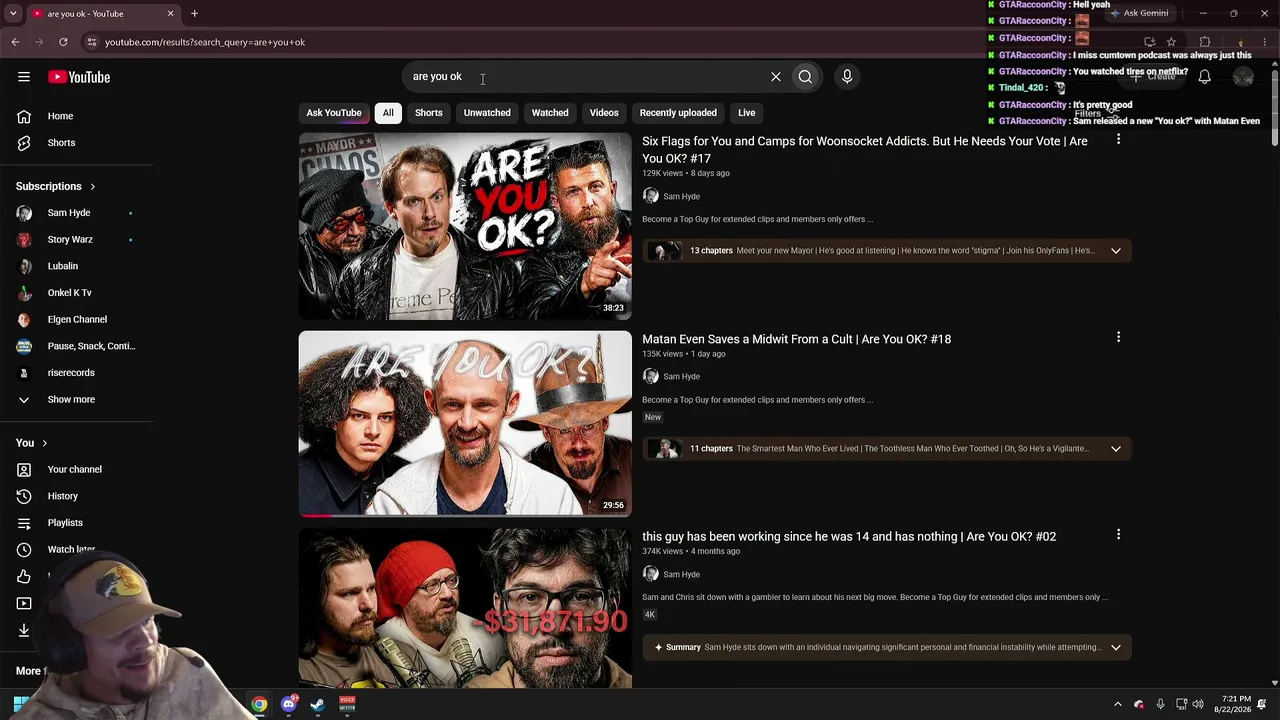Screen dimensions: 1280x720
Task: Click Sam Hyde avatar under the #17 video
Action: click(651, 196)
